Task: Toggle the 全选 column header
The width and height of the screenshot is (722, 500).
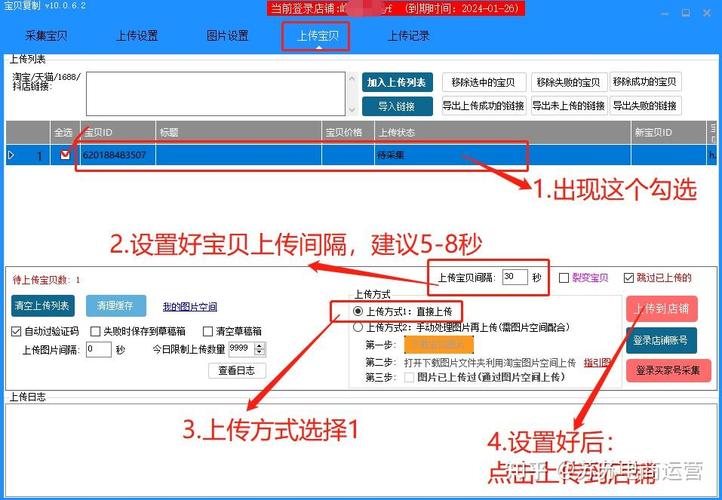Action: click(x=64, y=133)
